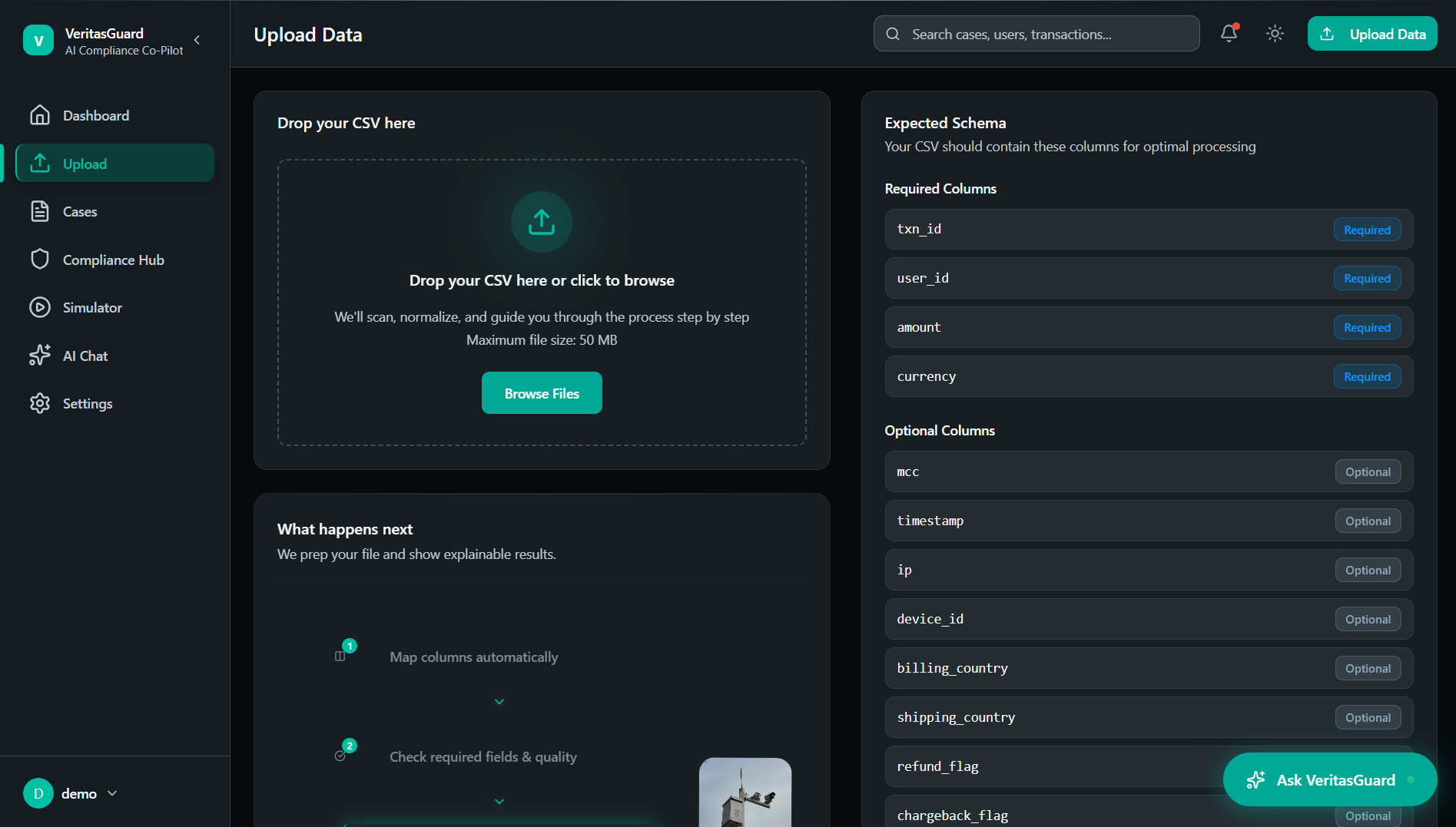Click the Optional badge for device_id
1456x827 pixels.
(1368, 620)
